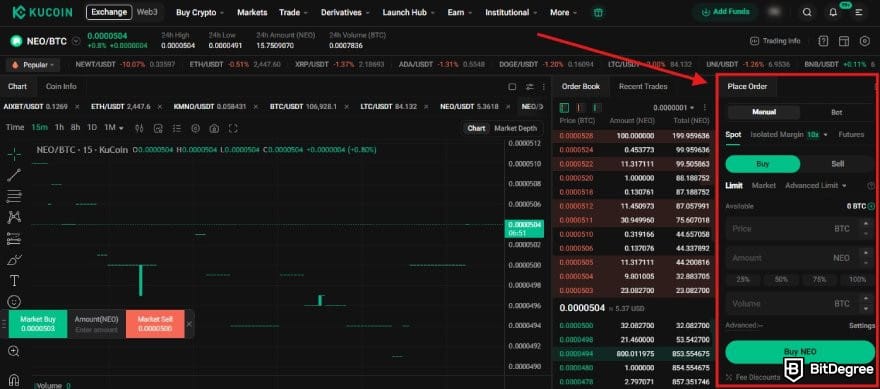Expand the Trade menu

coord(294,12)
